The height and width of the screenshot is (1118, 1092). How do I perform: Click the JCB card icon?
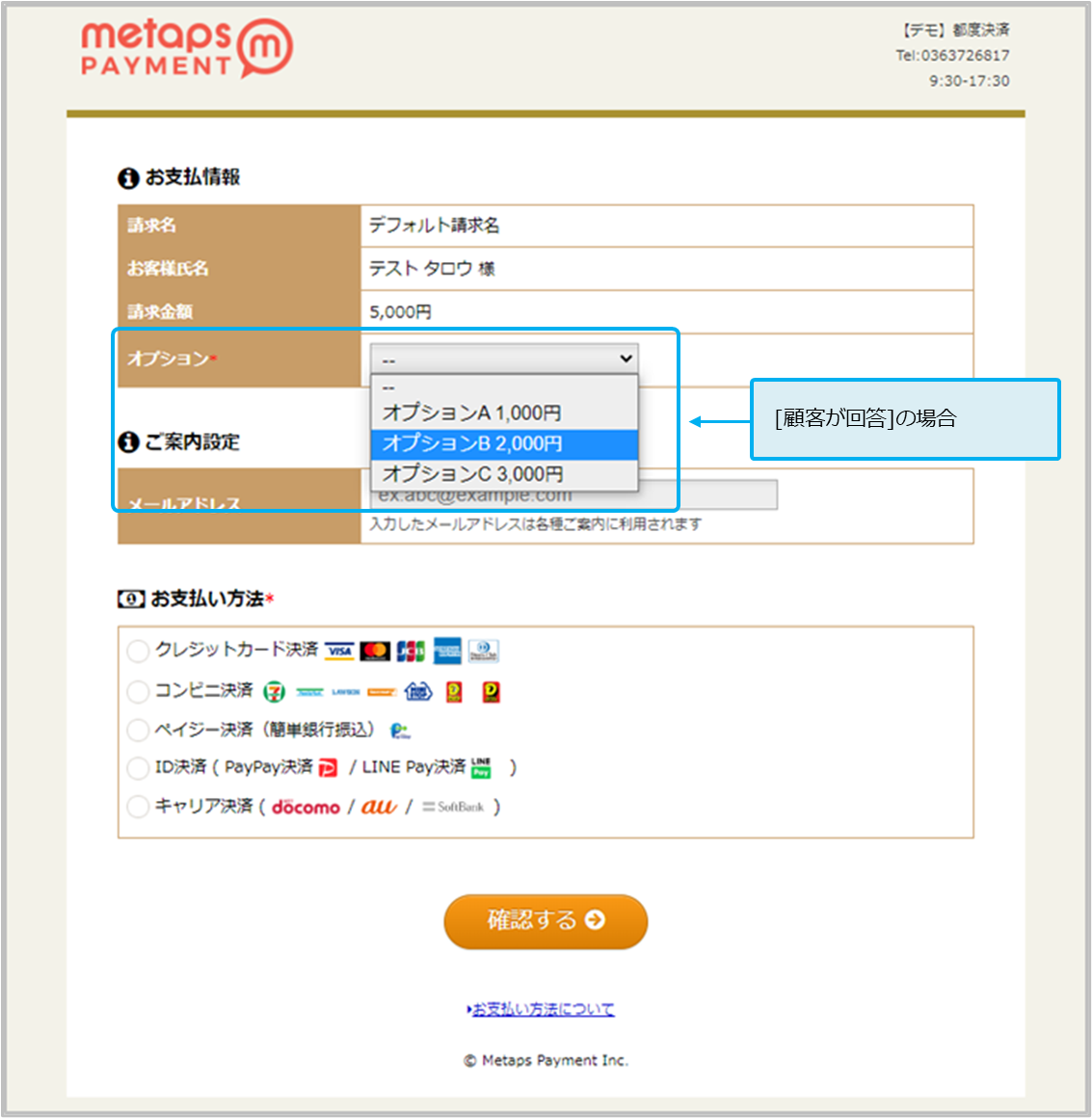[411, 652]
